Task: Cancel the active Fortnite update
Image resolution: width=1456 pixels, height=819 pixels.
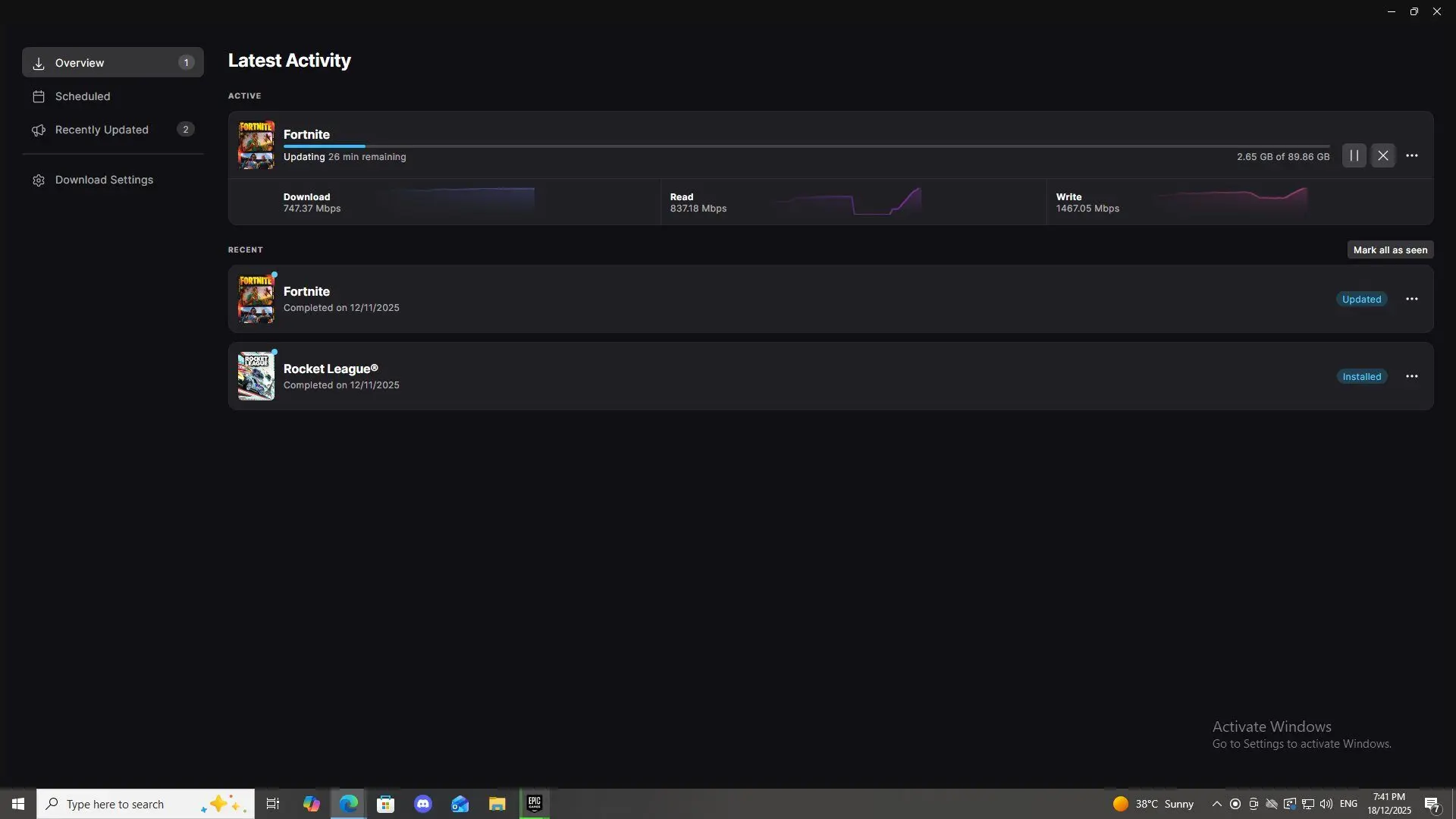Action: [x=1382, y=155]
